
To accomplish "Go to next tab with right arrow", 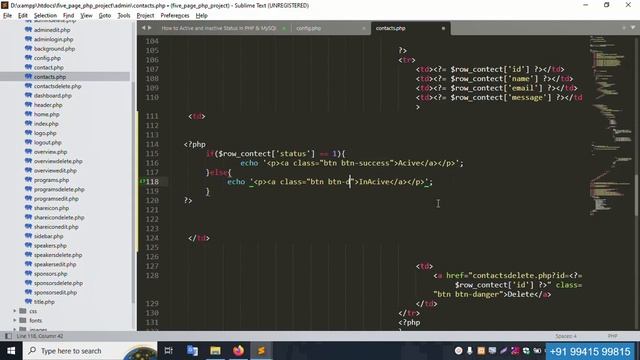I will tap(150, 28).
